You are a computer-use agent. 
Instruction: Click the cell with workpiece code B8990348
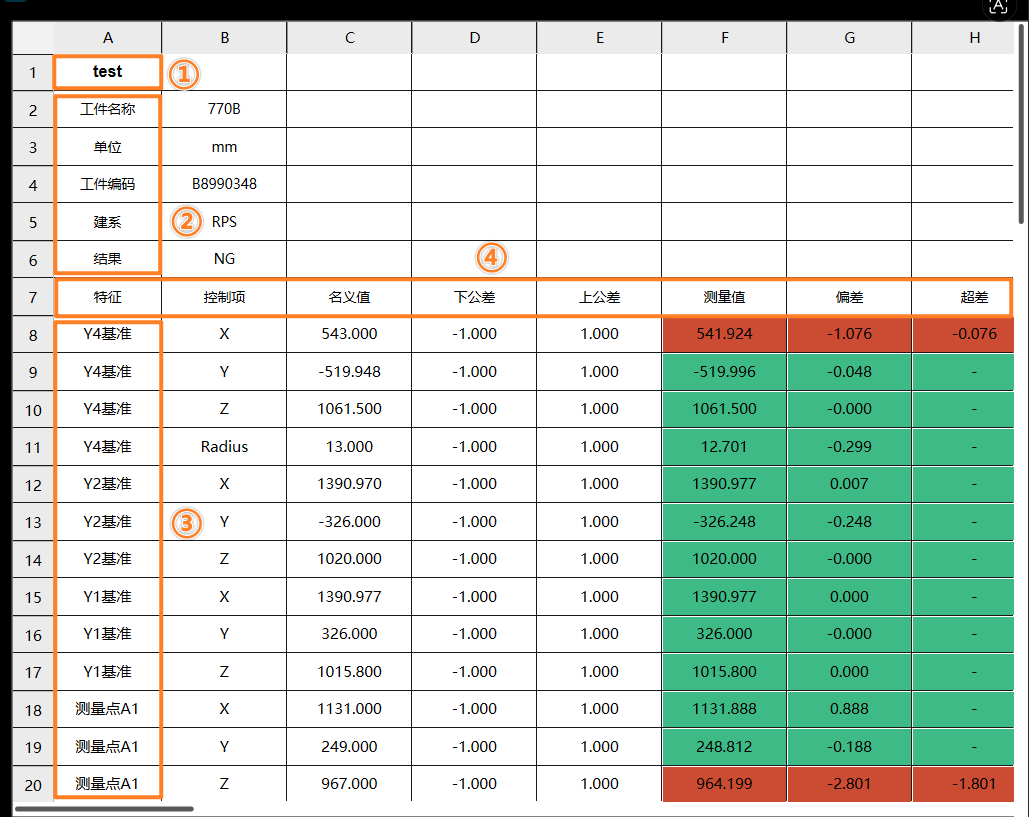click(x=224, y=184)
